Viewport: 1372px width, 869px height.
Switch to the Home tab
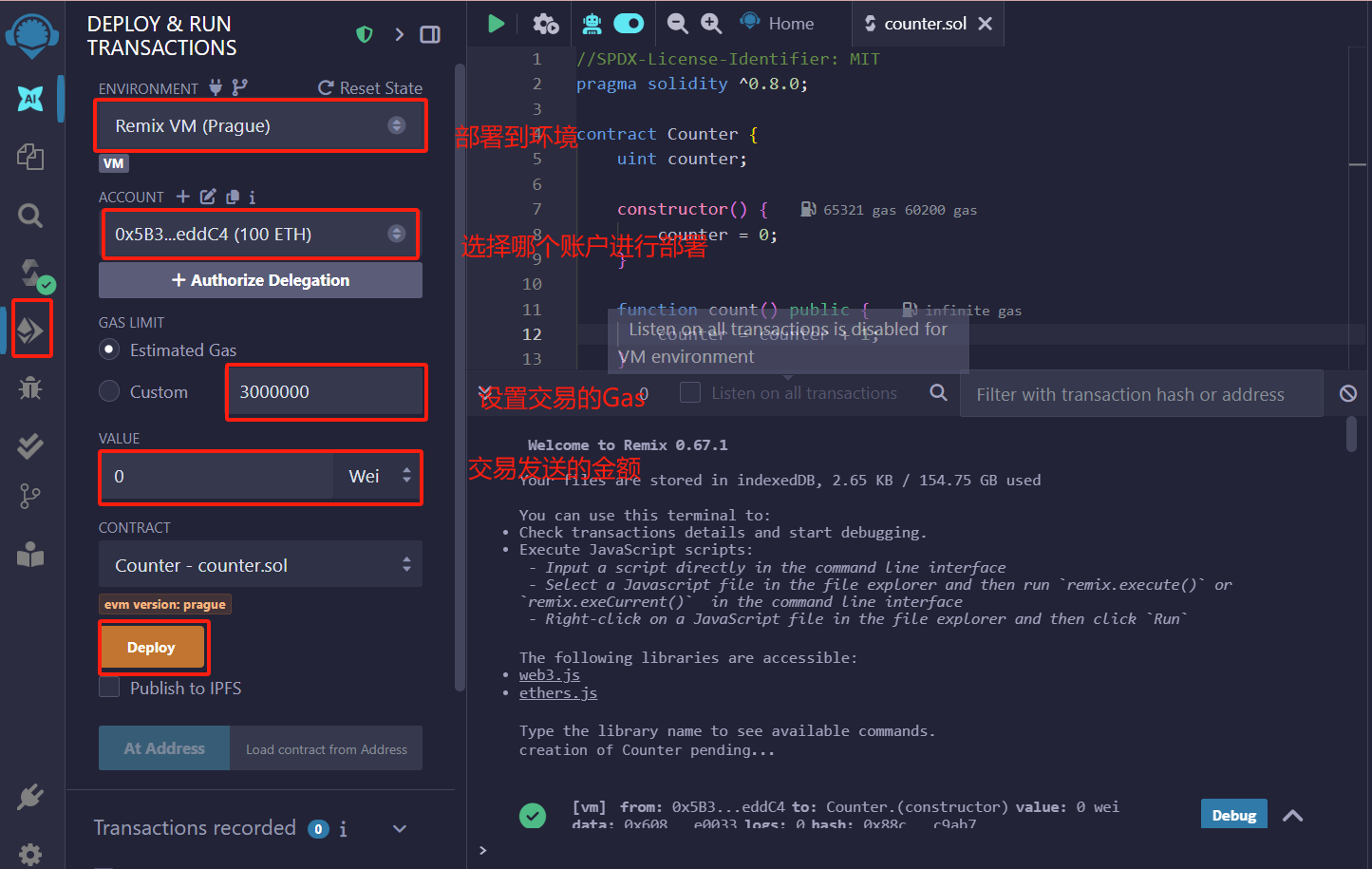pos(779,23)
